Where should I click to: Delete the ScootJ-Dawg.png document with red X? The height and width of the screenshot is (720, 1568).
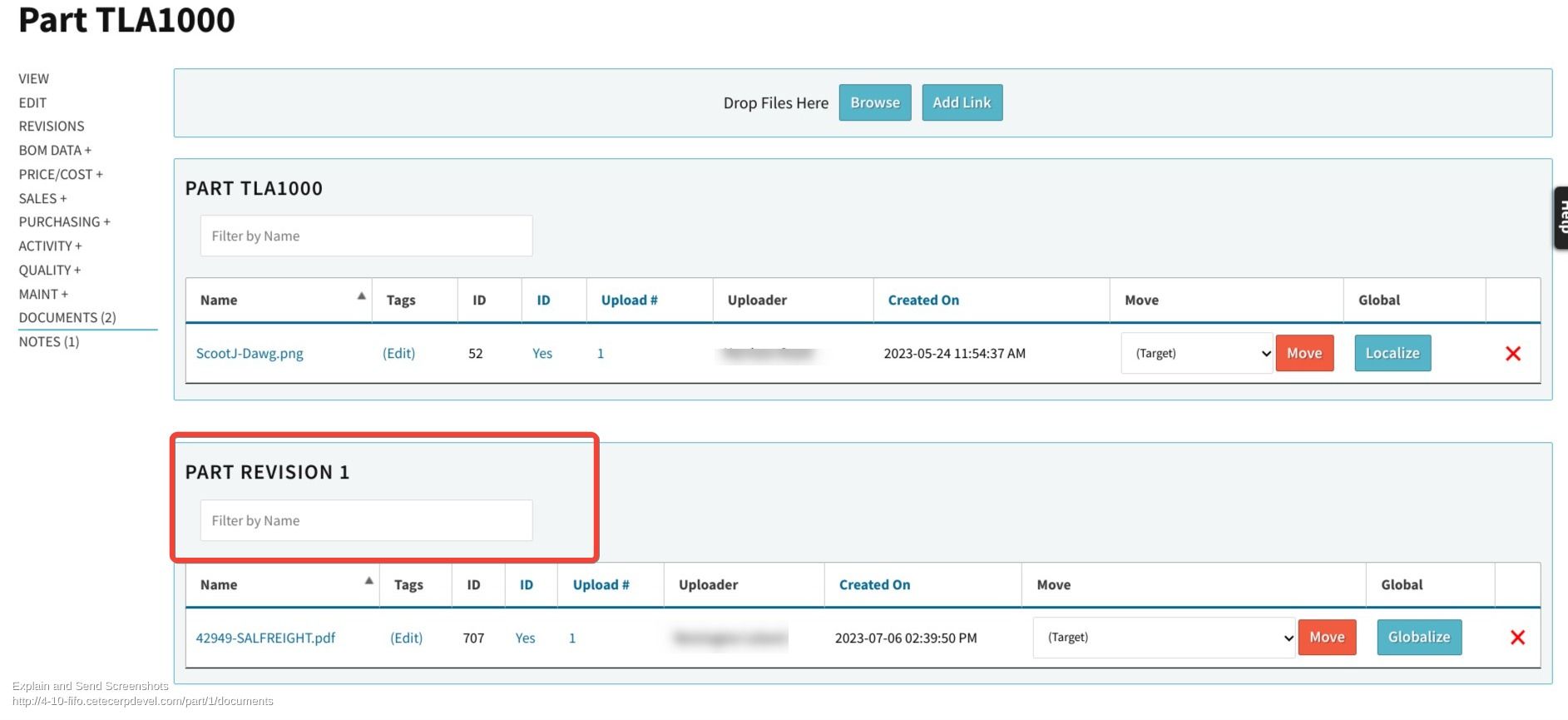point(1512,354)
